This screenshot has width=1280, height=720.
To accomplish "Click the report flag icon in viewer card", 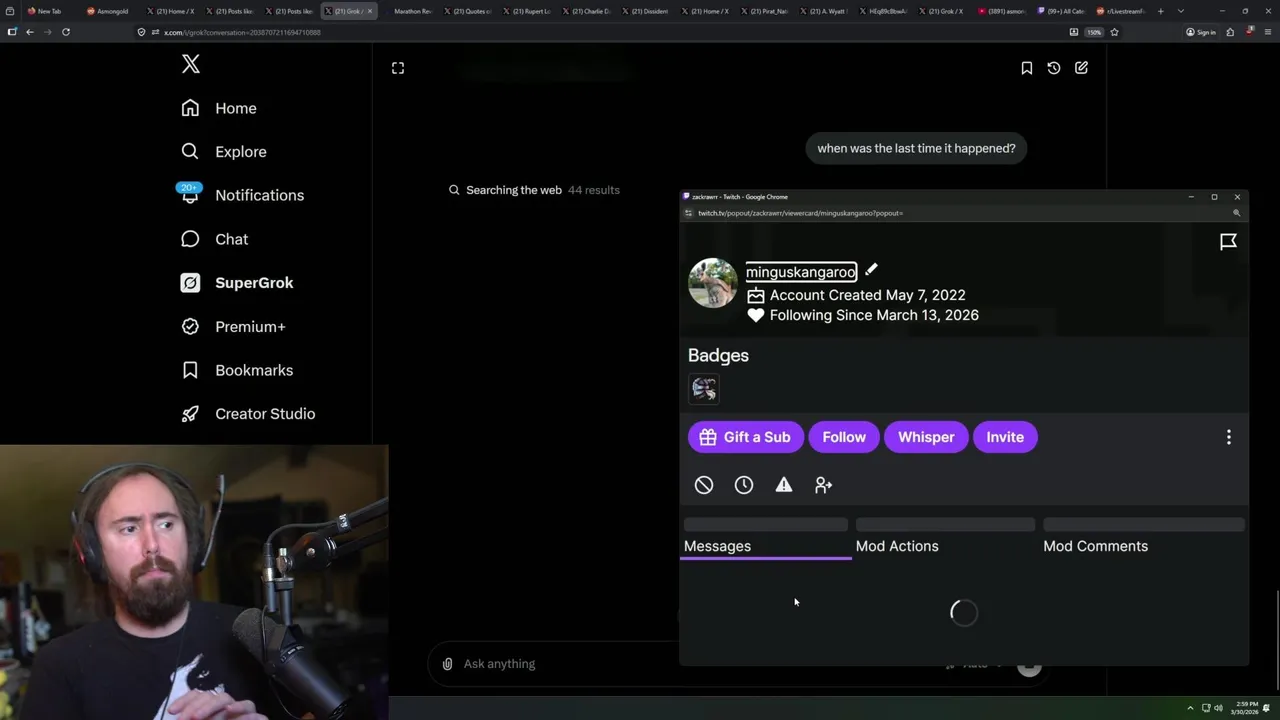I will point(1228,242).
